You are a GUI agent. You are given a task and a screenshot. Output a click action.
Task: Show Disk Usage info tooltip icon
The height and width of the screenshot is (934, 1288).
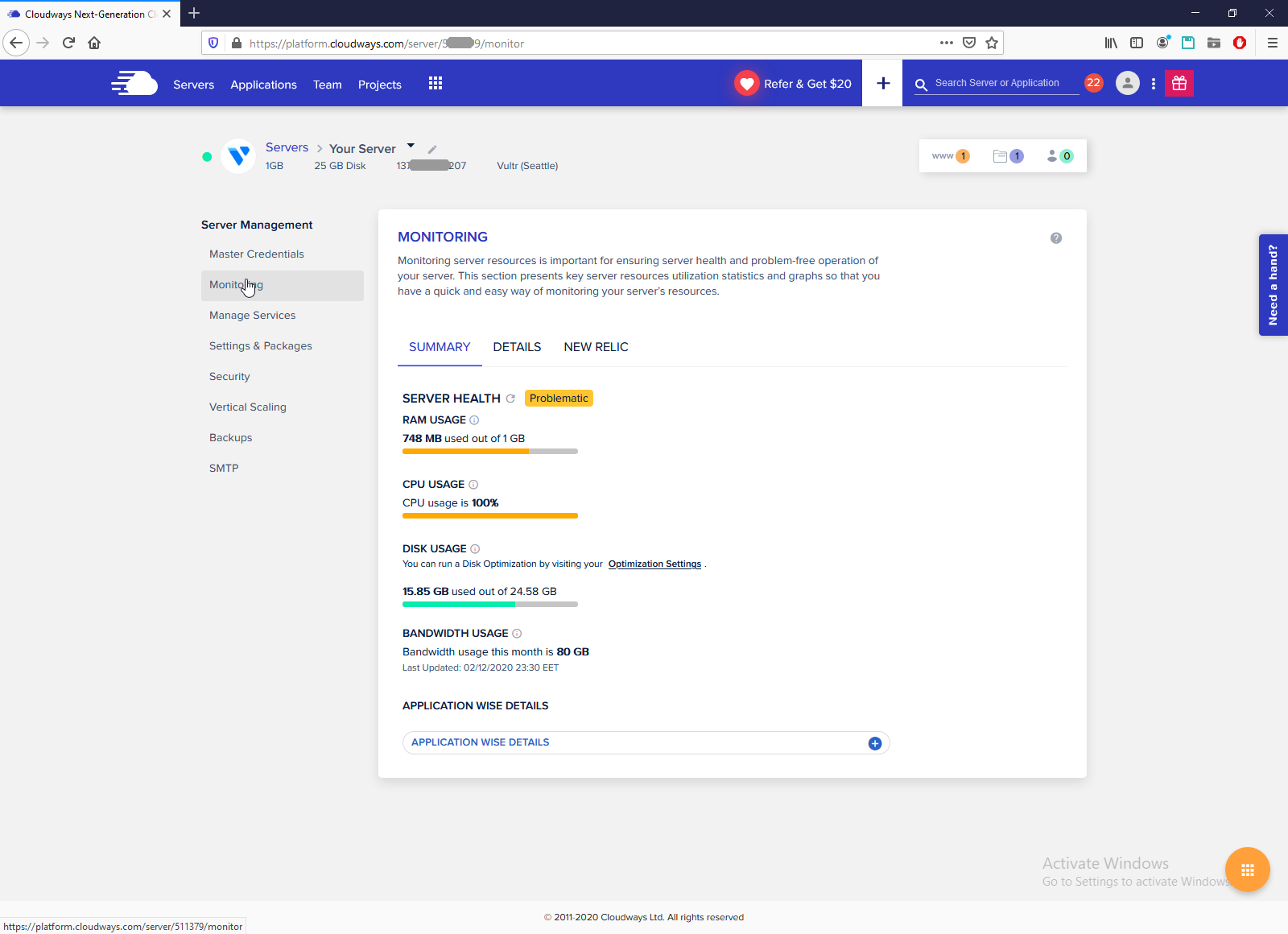[x=475, y=549]
